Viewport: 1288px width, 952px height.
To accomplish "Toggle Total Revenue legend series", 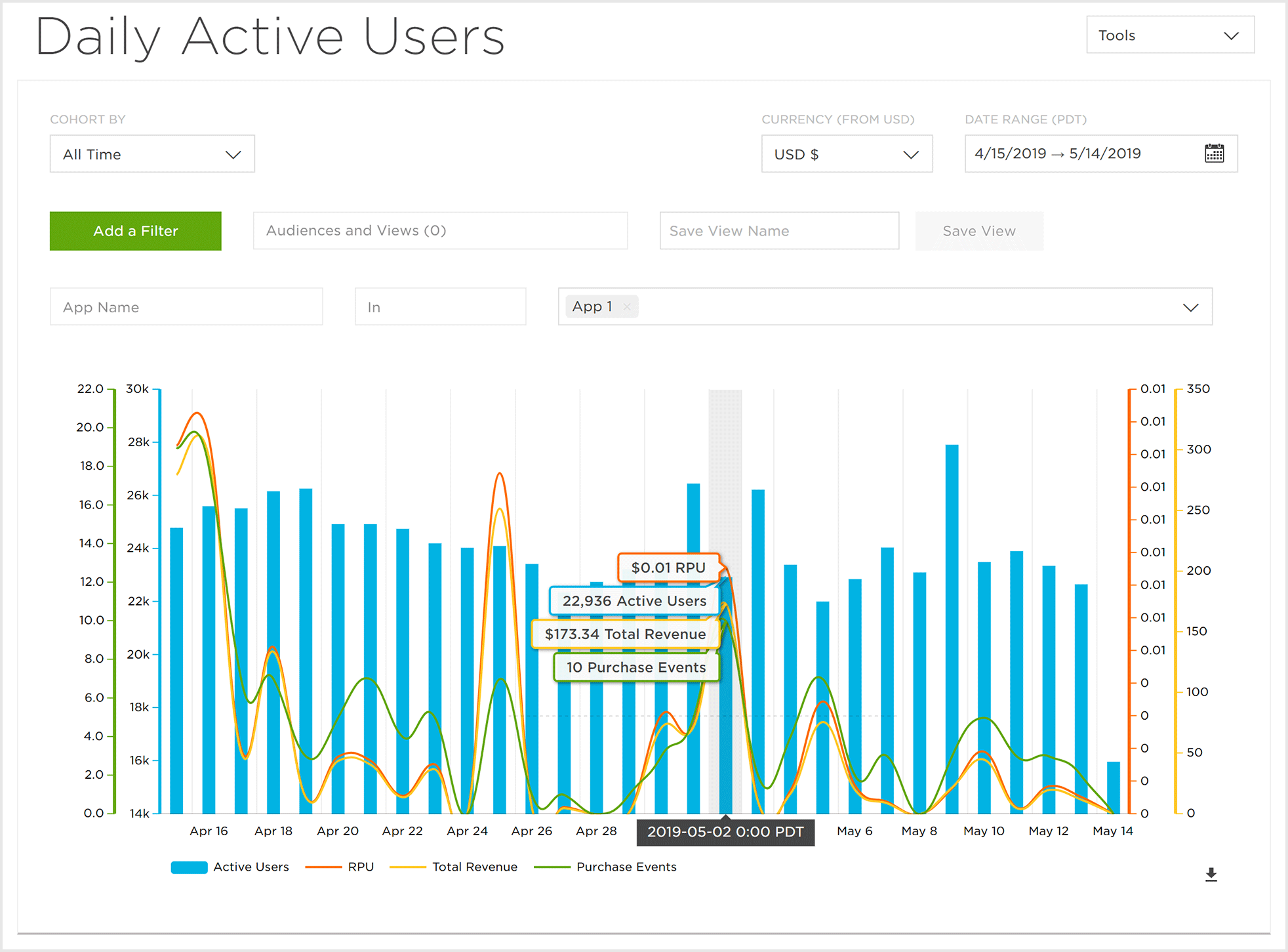I will (474, 867).
